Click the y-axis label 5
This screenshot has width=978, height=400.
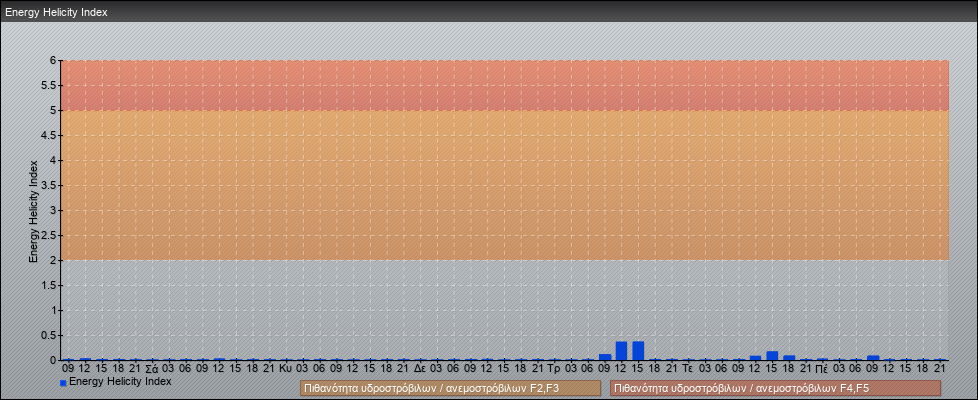tap(54, 110)
